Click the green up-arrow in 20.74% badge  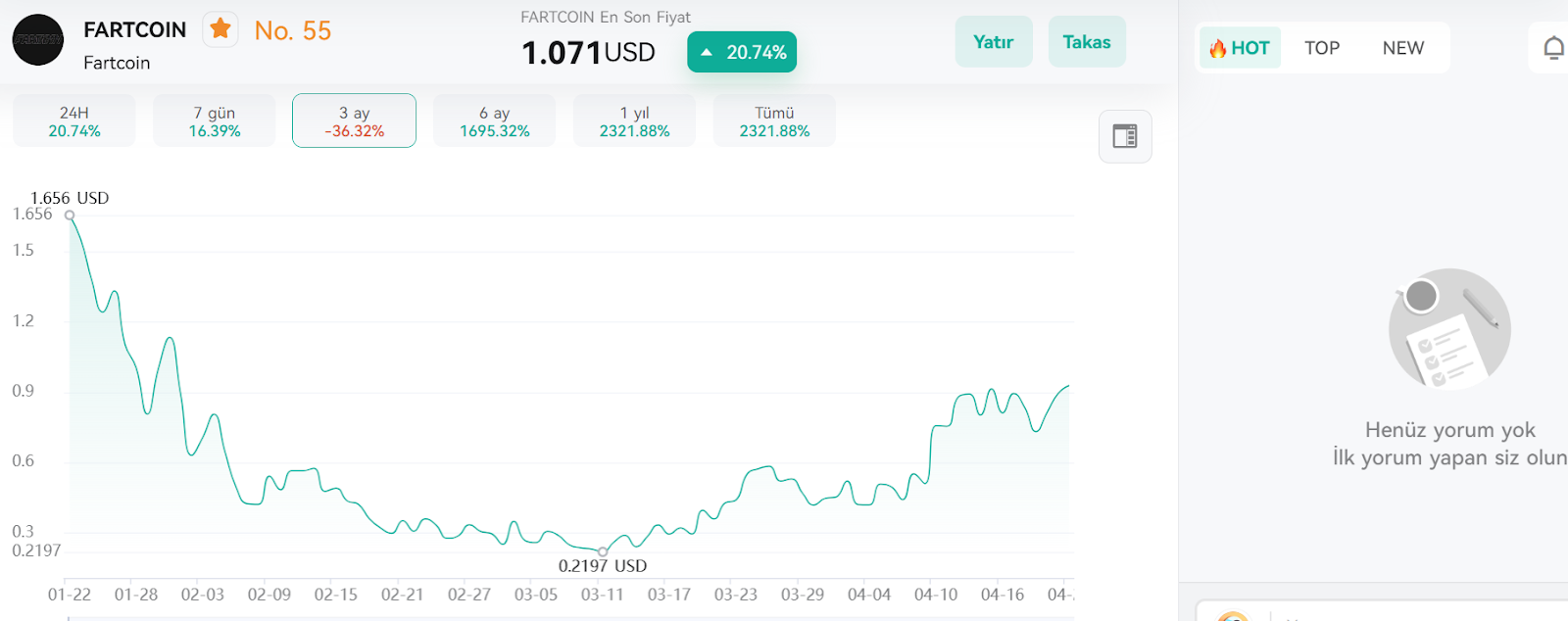click(706, 53)
